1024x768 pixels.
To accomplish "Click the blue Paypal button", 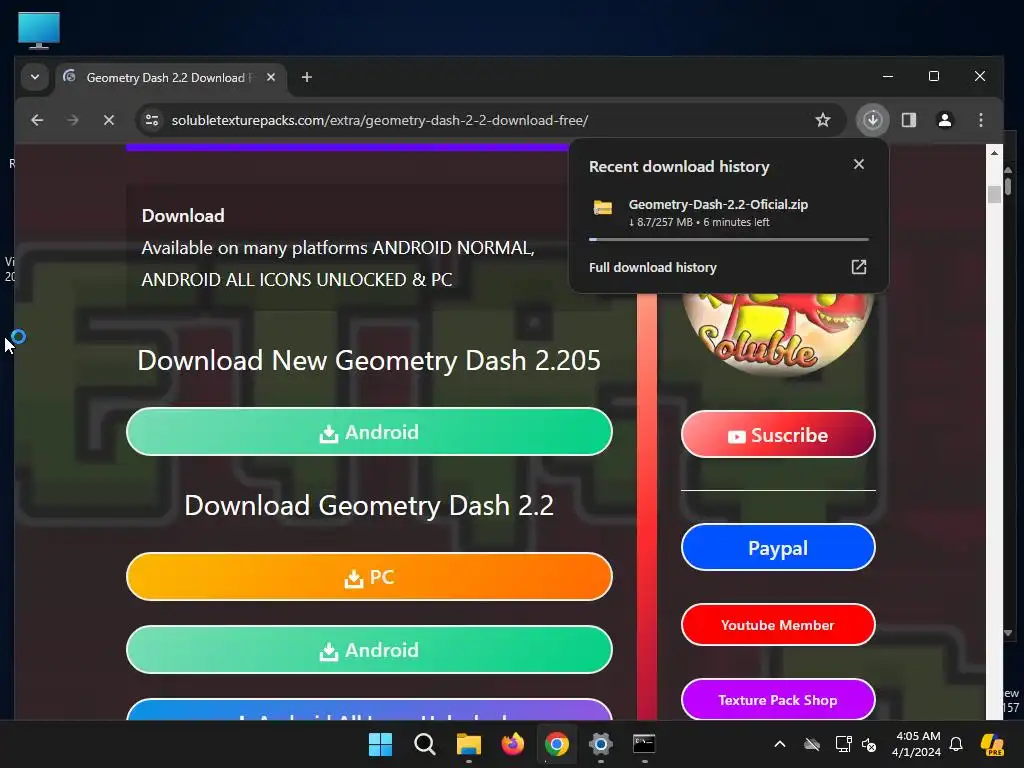I will [x=778, y=547].
